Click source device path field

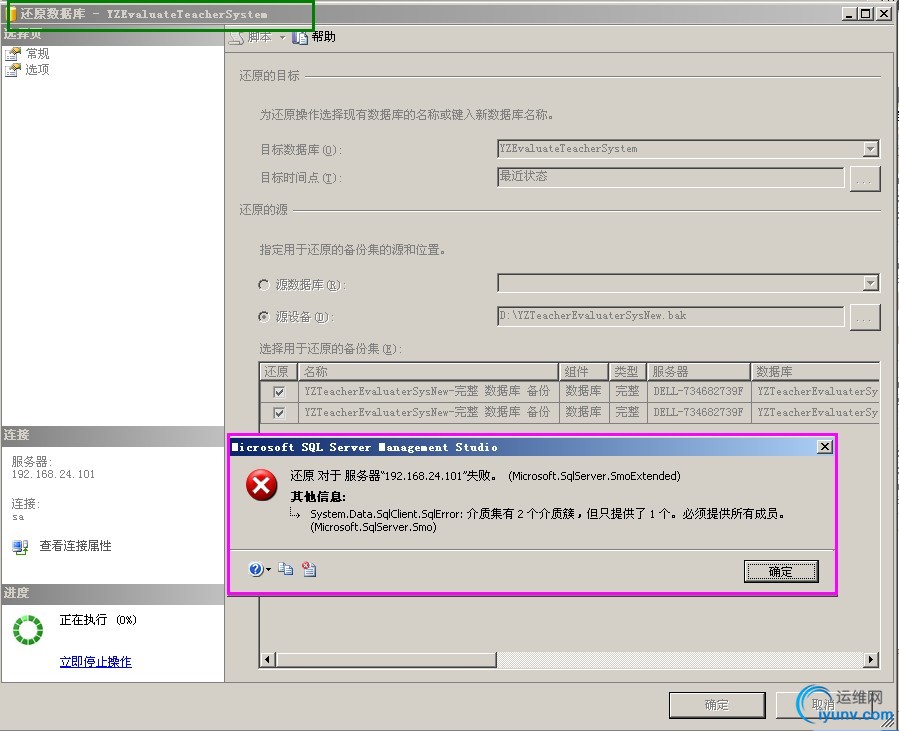coord(671,316)
